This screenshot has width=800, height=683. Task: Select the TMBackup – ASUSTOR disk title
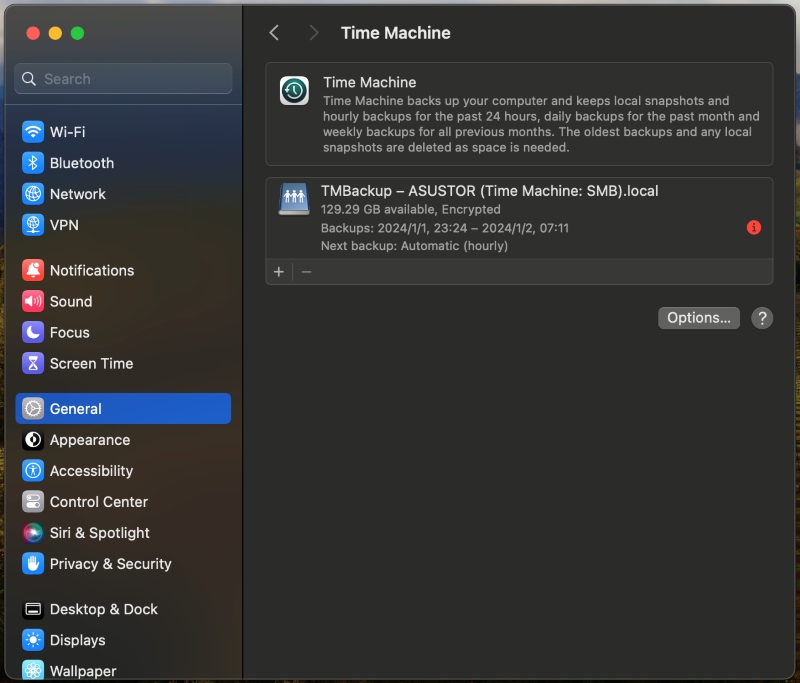click(489, 191)
